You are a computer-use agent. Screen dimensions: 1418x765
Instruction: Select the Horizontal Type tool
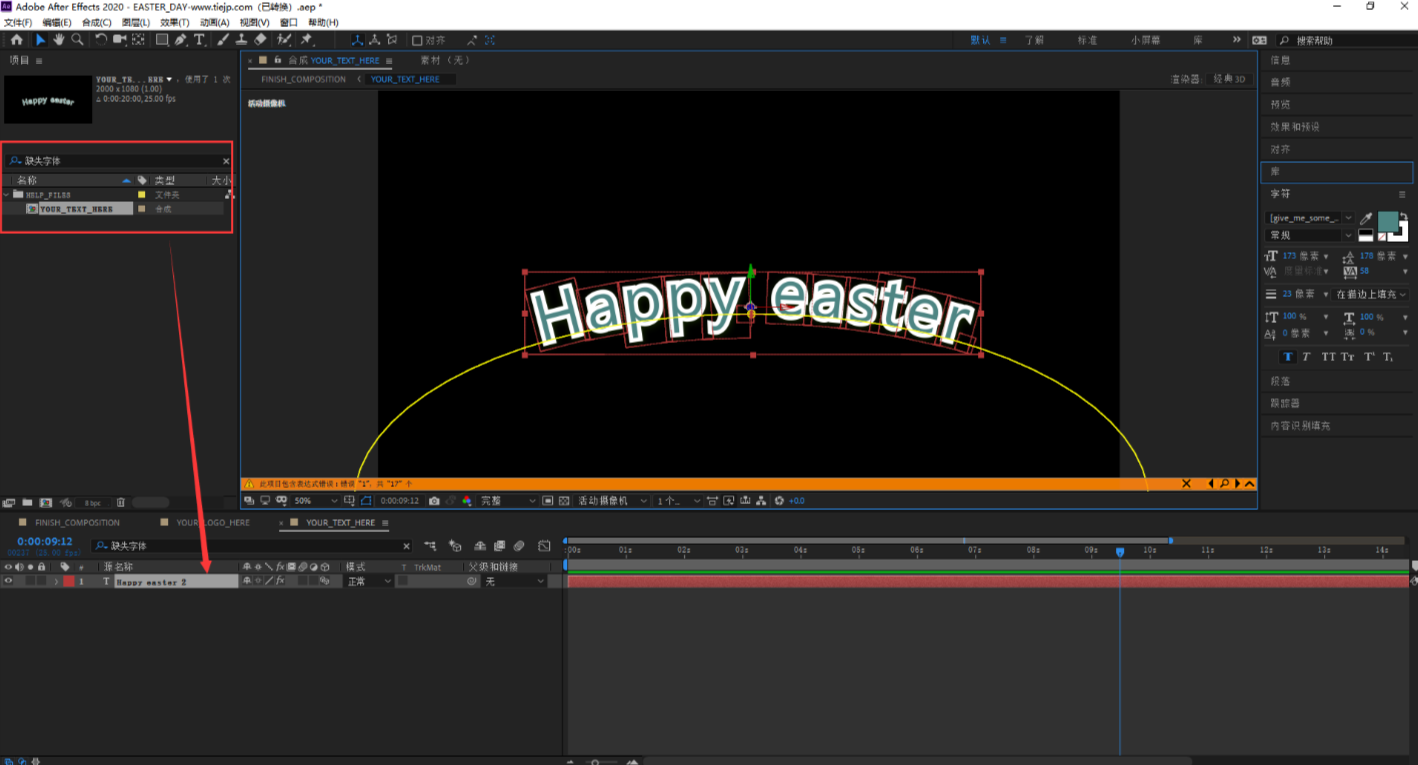click(x=199, y=40)
